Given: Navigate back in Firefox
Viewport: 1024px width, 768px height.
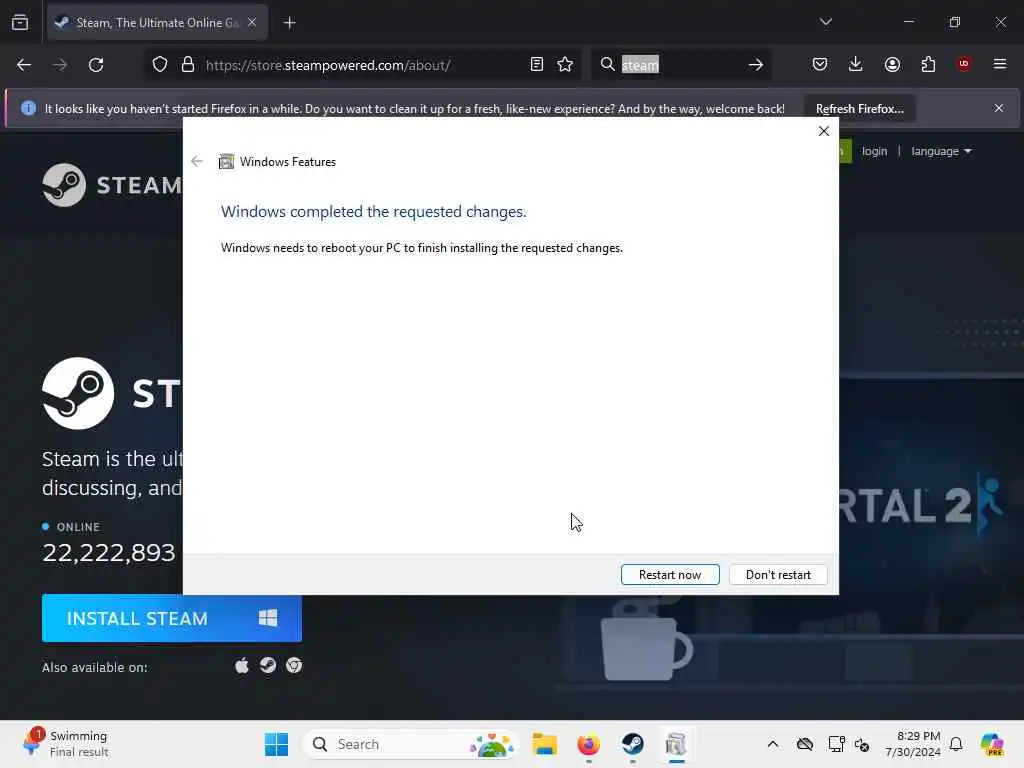Looking at the screenshot, I should coord(24,65).
